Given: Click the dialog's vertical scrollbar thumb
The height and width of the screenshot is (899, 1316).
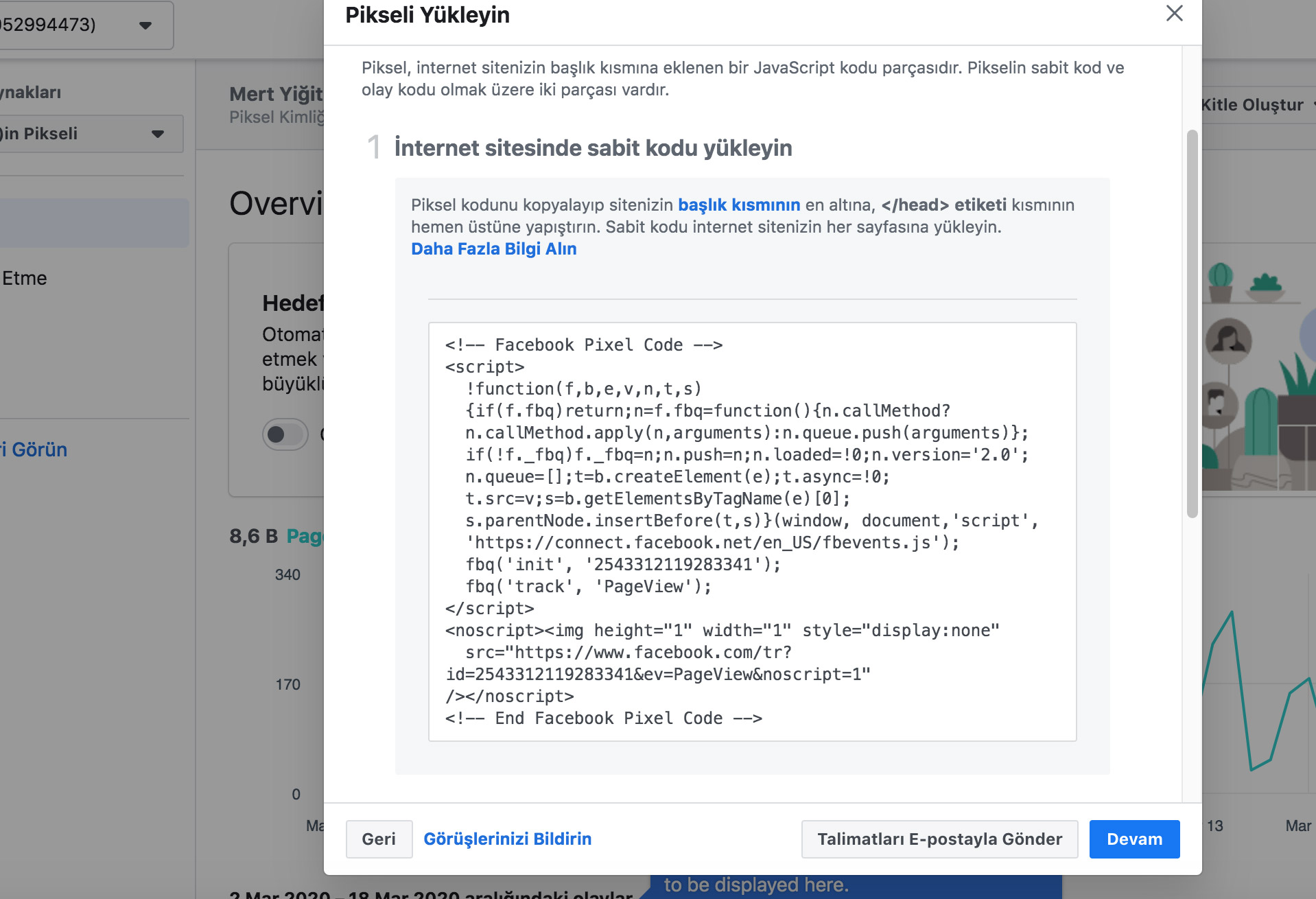Looking at the screenshot, I should click(1192, 323).
